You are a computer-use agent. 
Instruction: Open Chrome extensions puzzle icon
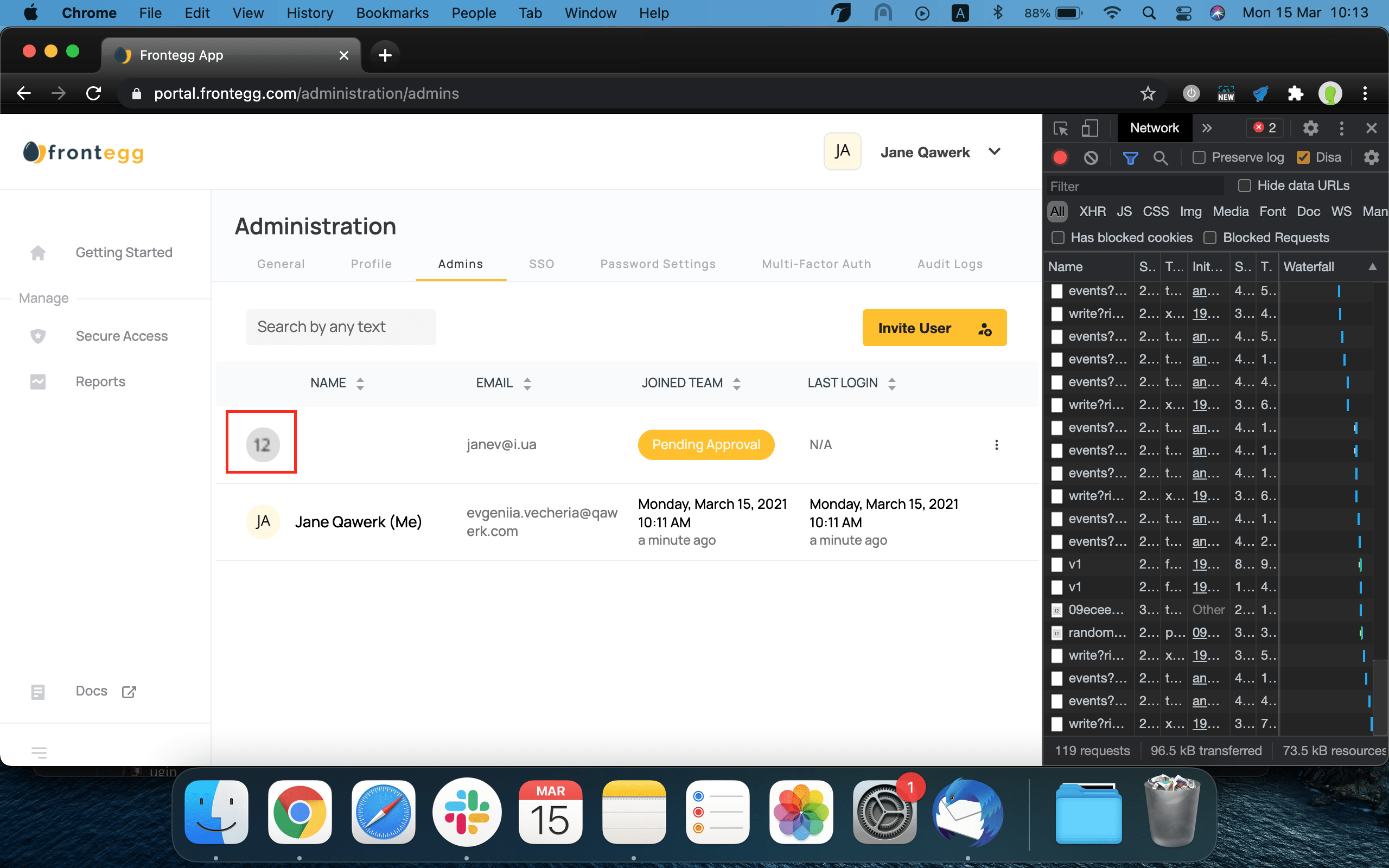point(1296,93)
